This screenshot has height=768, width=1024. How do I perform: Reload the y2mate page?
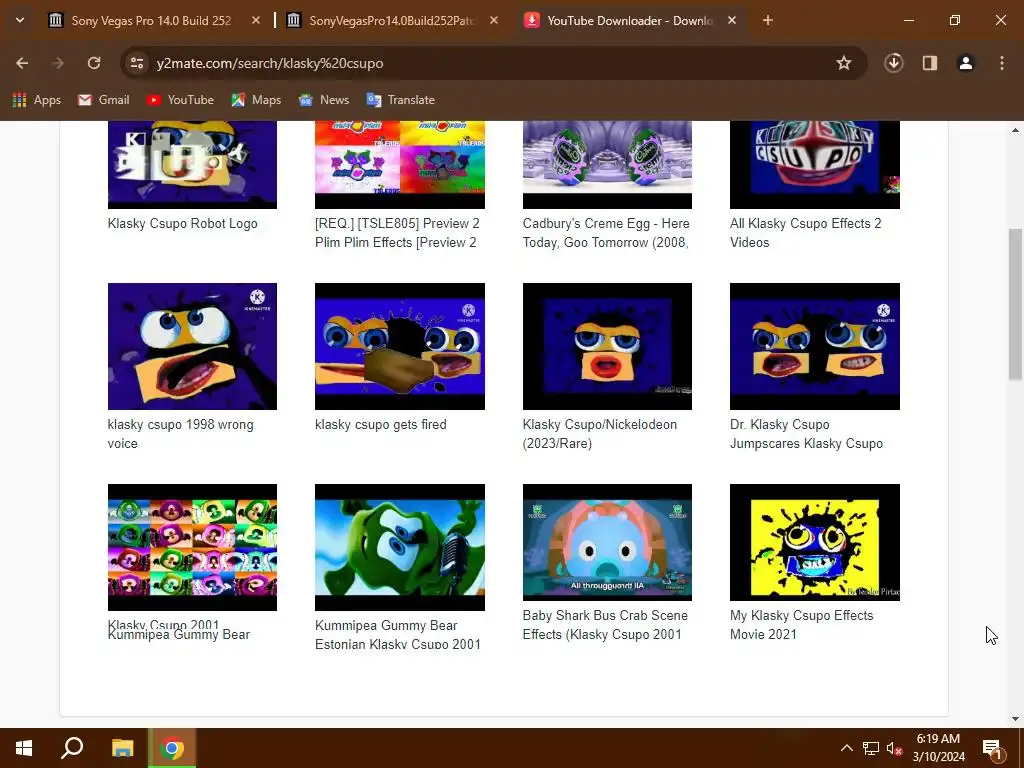94,63
